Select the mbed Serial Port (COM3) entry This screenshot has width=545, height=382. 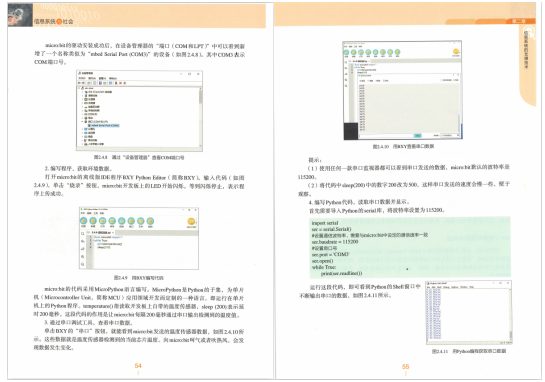pyautogui.click(x=104, y=125)
